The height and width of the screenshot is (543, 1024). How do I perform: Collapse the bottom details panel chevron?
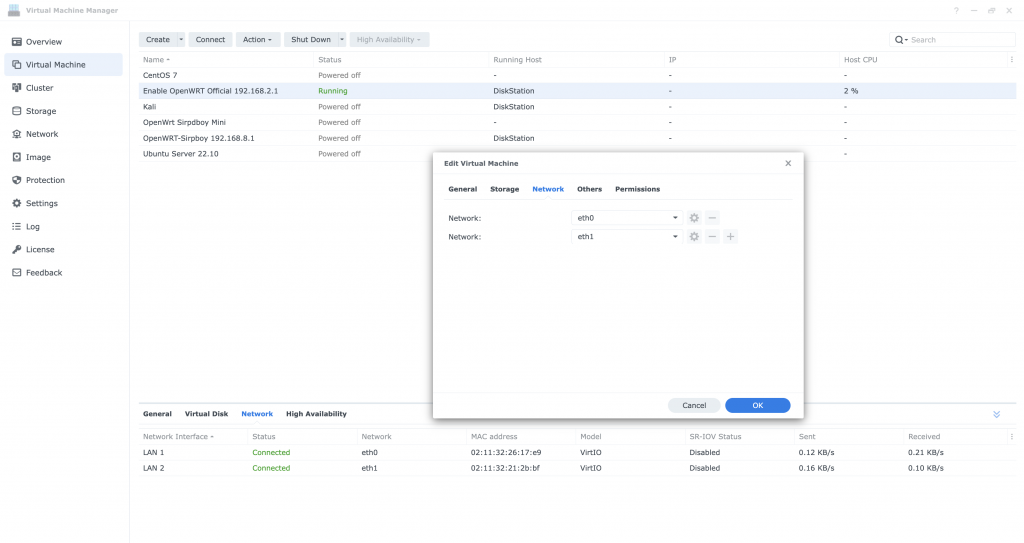coord(996,414)
